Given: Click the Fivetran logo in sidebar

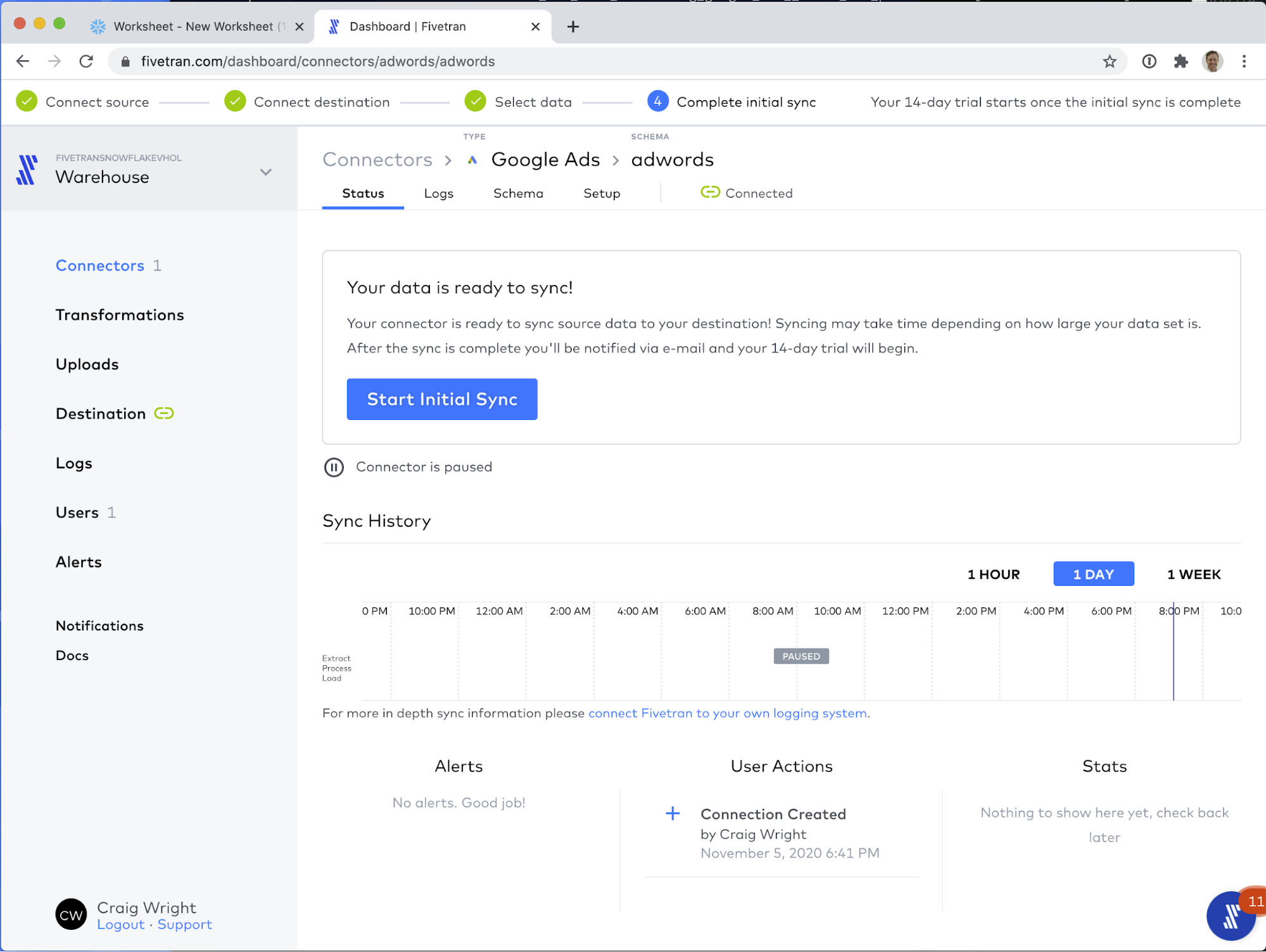Looking at the screenshot, I should pos(27,170).
